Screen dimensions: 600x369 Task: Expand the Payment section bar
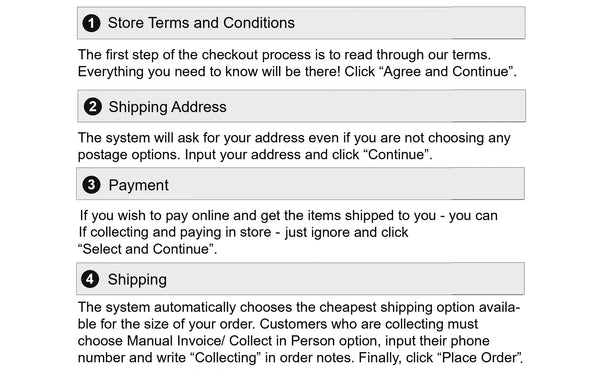pos(300,184)
